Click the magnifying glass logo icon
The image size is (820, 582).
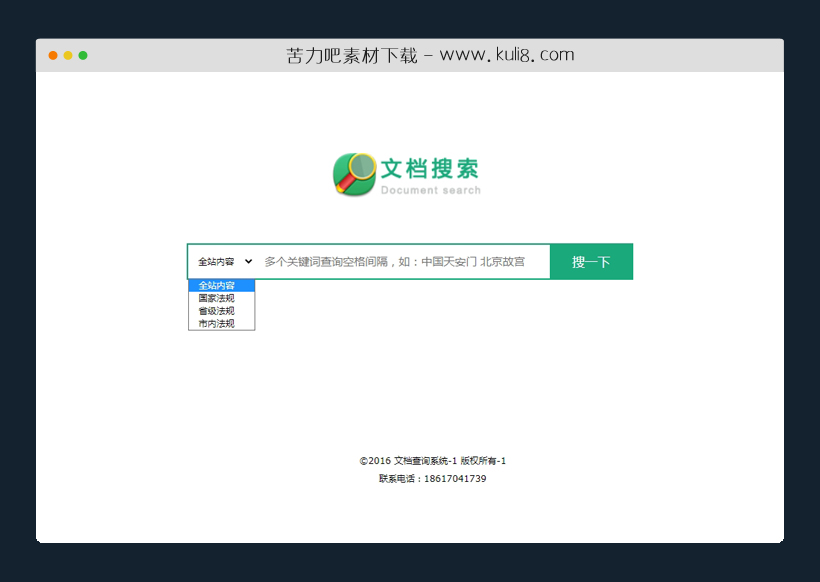(x=352, y=174)
